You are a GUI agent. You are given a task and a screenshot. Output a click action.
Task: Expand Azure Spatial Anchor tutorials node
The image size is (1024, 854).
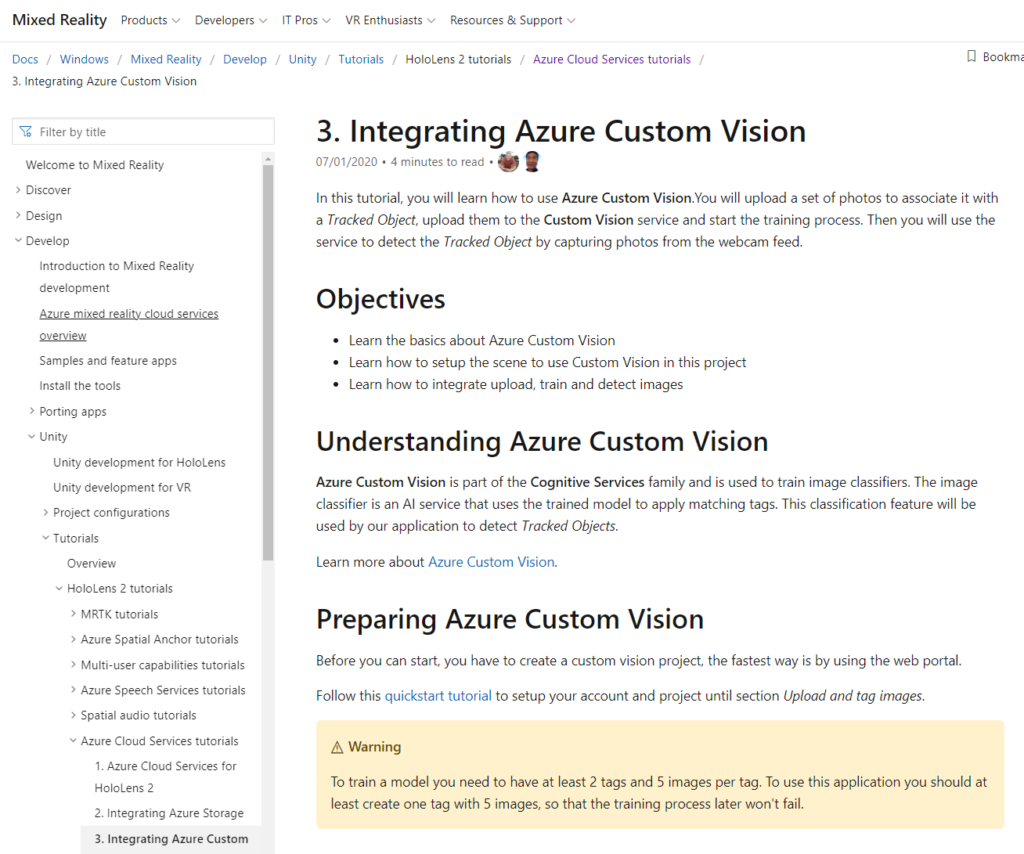click(x=72, y=639)
